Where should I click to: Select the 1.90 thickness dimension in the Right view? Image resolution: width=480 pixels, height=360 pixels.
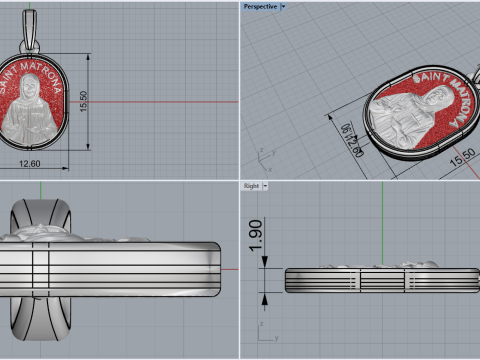pos(256,235)
